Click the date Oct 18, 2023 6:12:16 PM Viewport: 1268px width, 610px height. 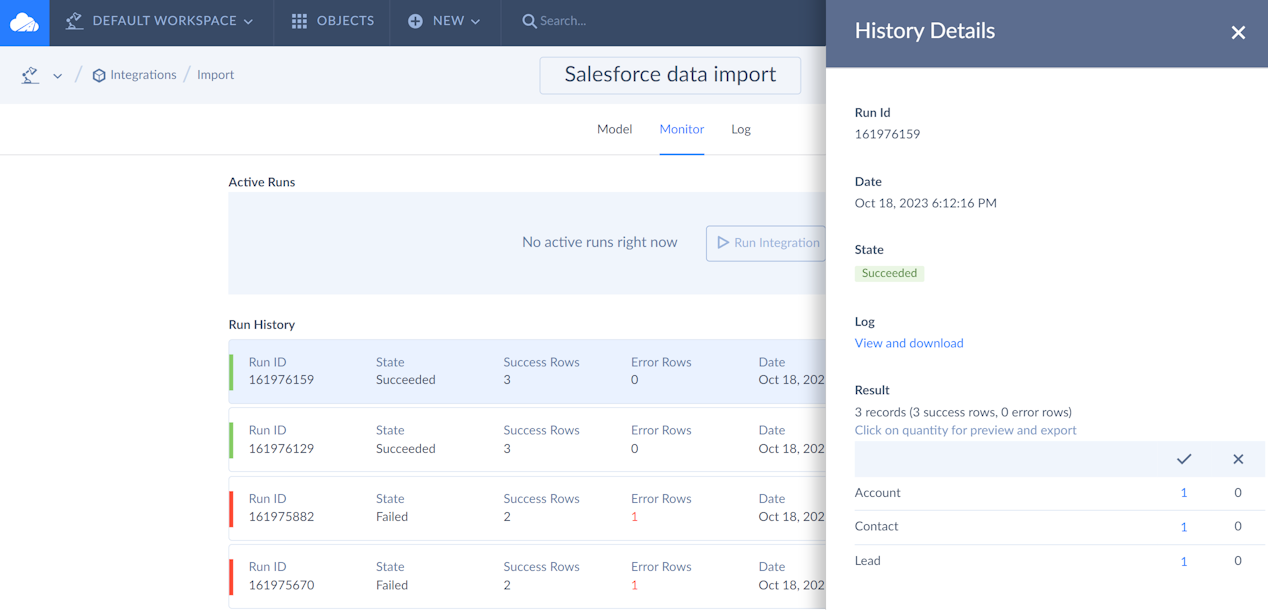926,203
